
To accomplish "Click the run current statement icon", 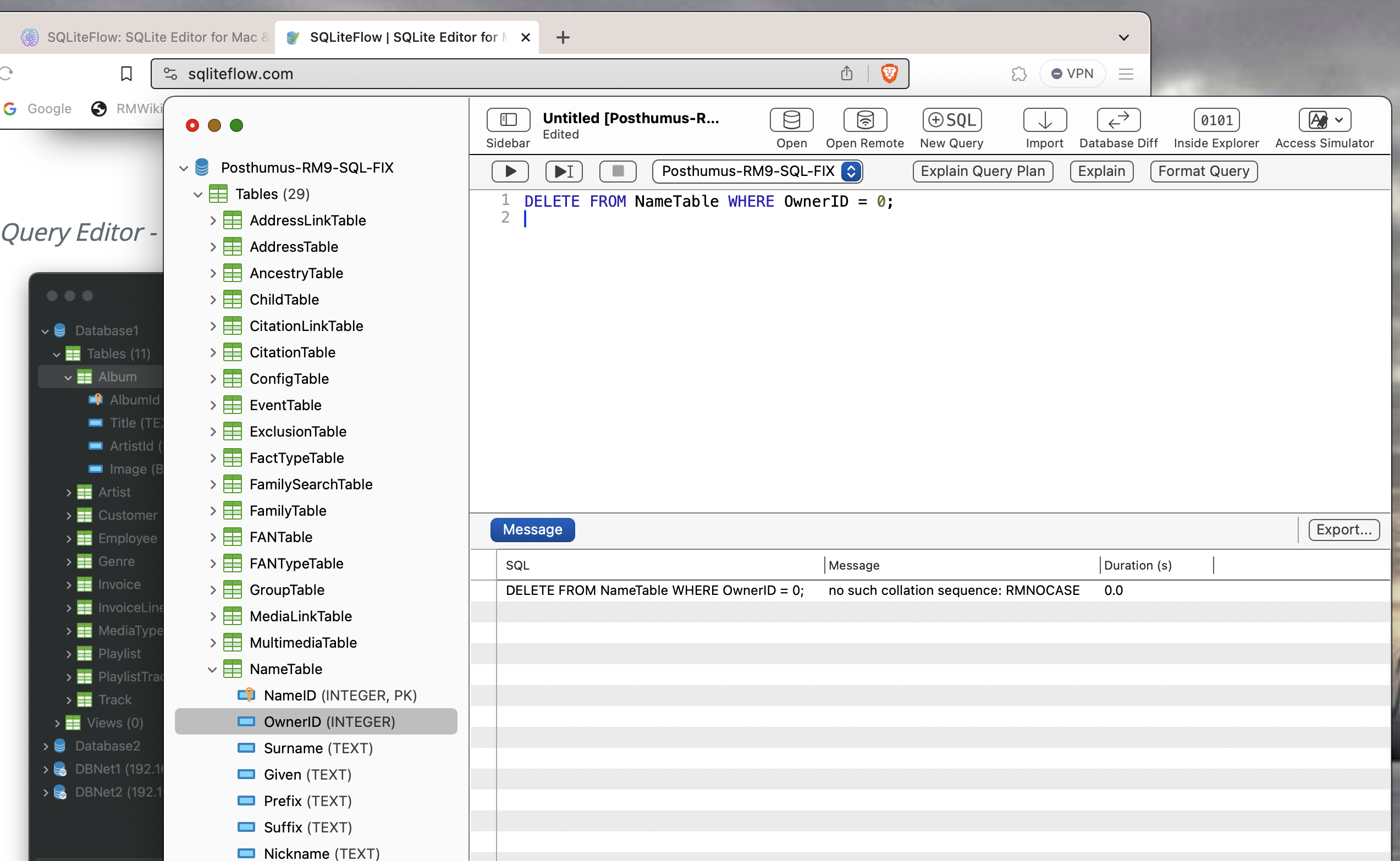I will pyautogui.click(x=563, y=172).
